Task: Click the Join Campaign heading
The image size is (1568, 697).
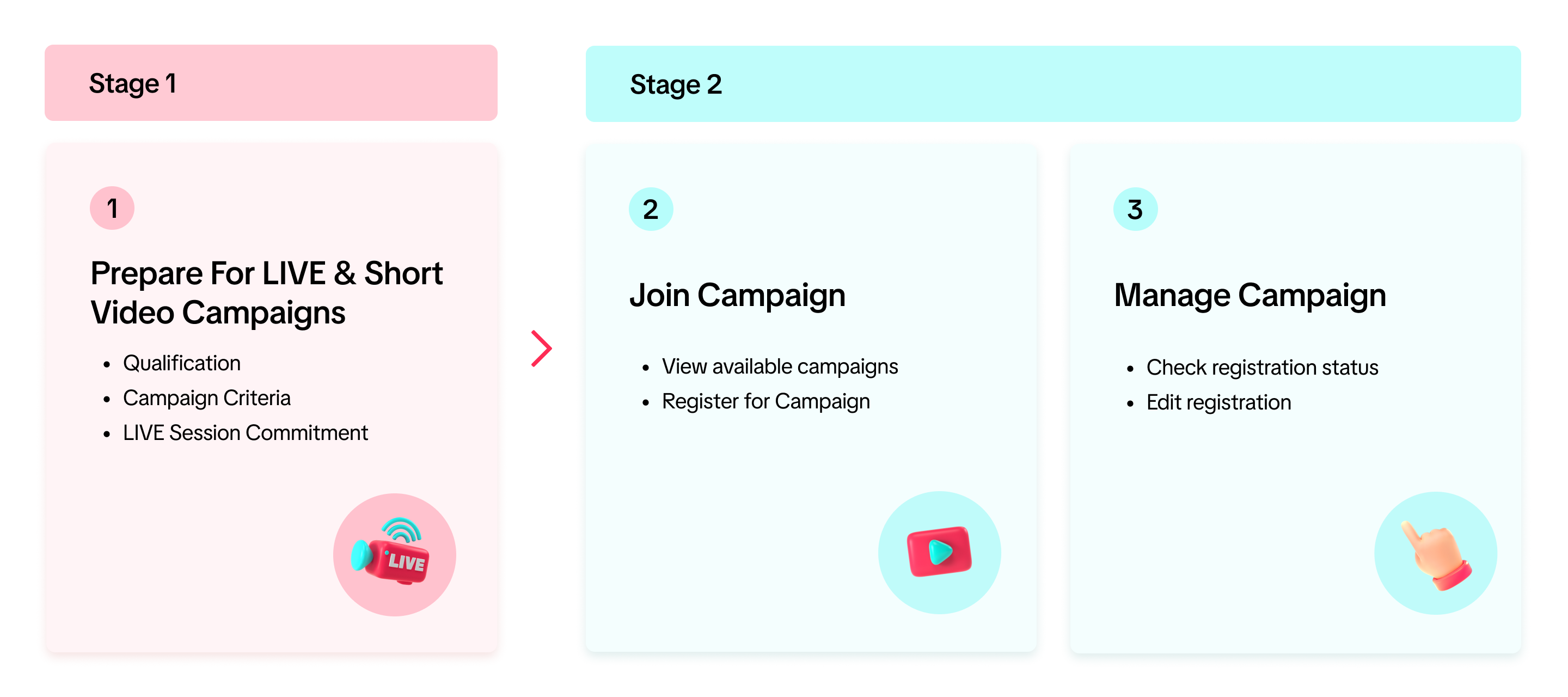Action: click(x=737, y=295)
